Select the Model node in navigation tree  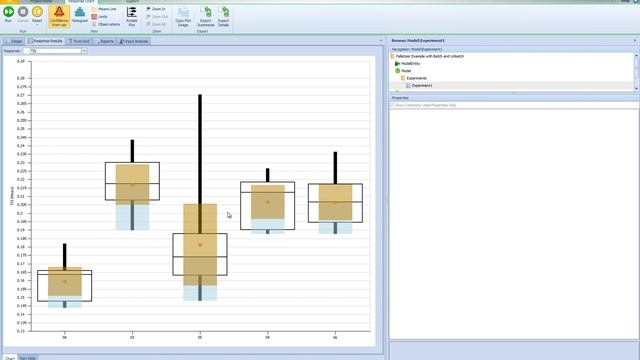point(406,71)
